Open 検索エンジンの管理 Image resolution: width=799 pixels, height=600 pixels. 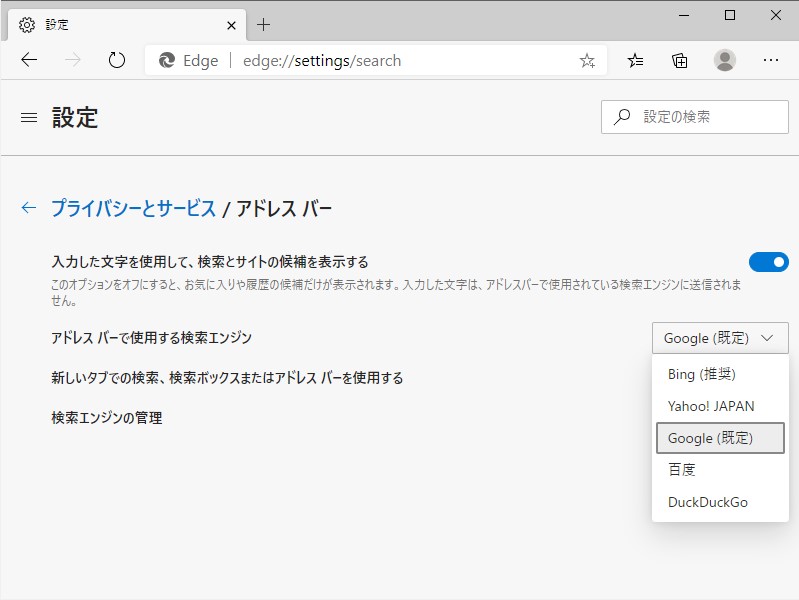pyautogui.click(x=106, y=418)
